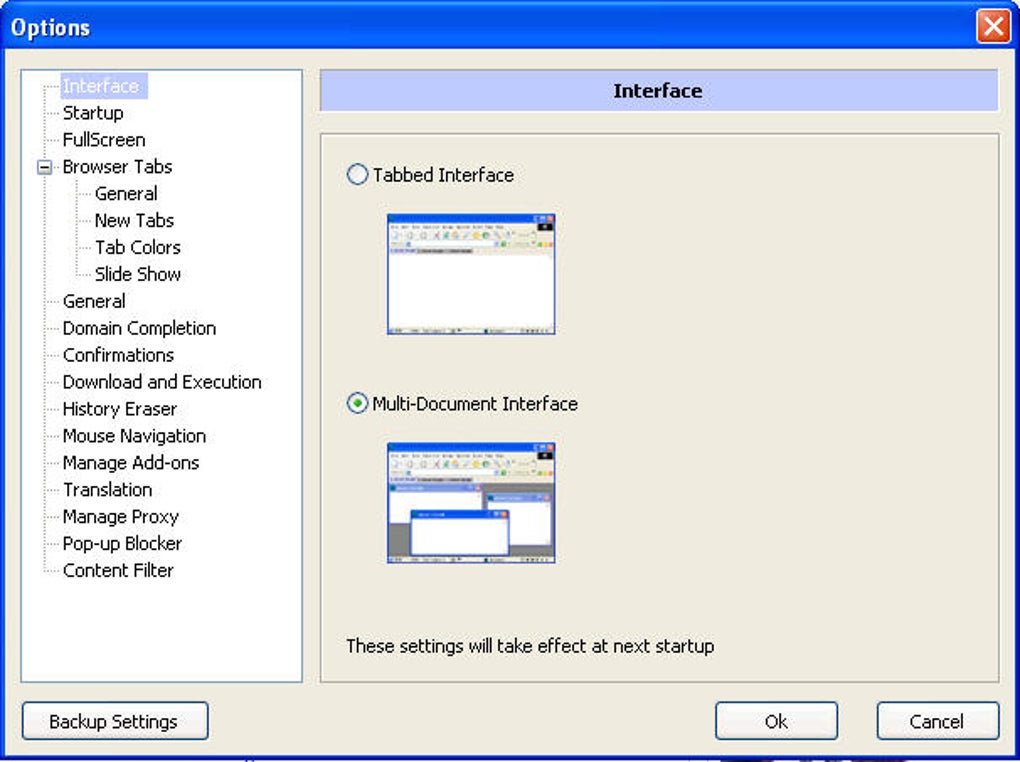Open the History Eraser page
This screenshot has height=762, width=1020.
(x=120, y=409)
